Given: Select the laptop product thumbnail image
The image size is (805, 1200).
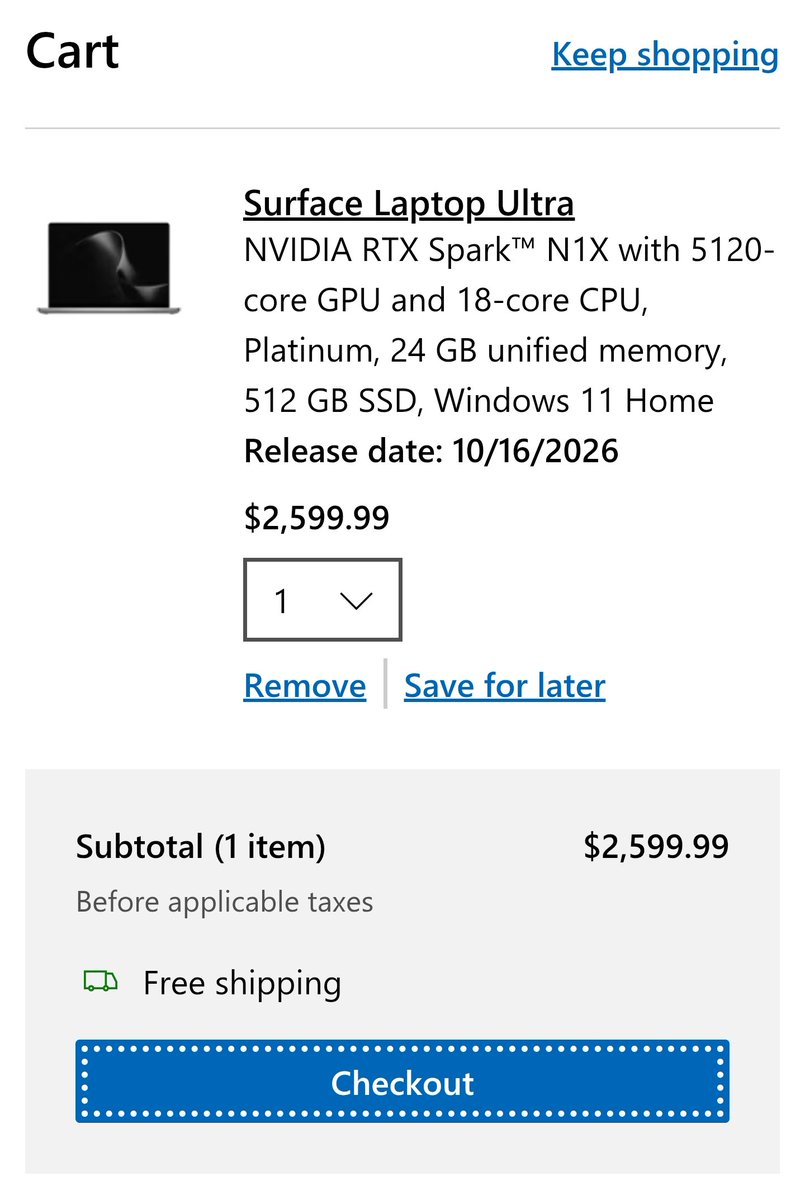Looking at the screenshot, I should (x=109, y=268).
